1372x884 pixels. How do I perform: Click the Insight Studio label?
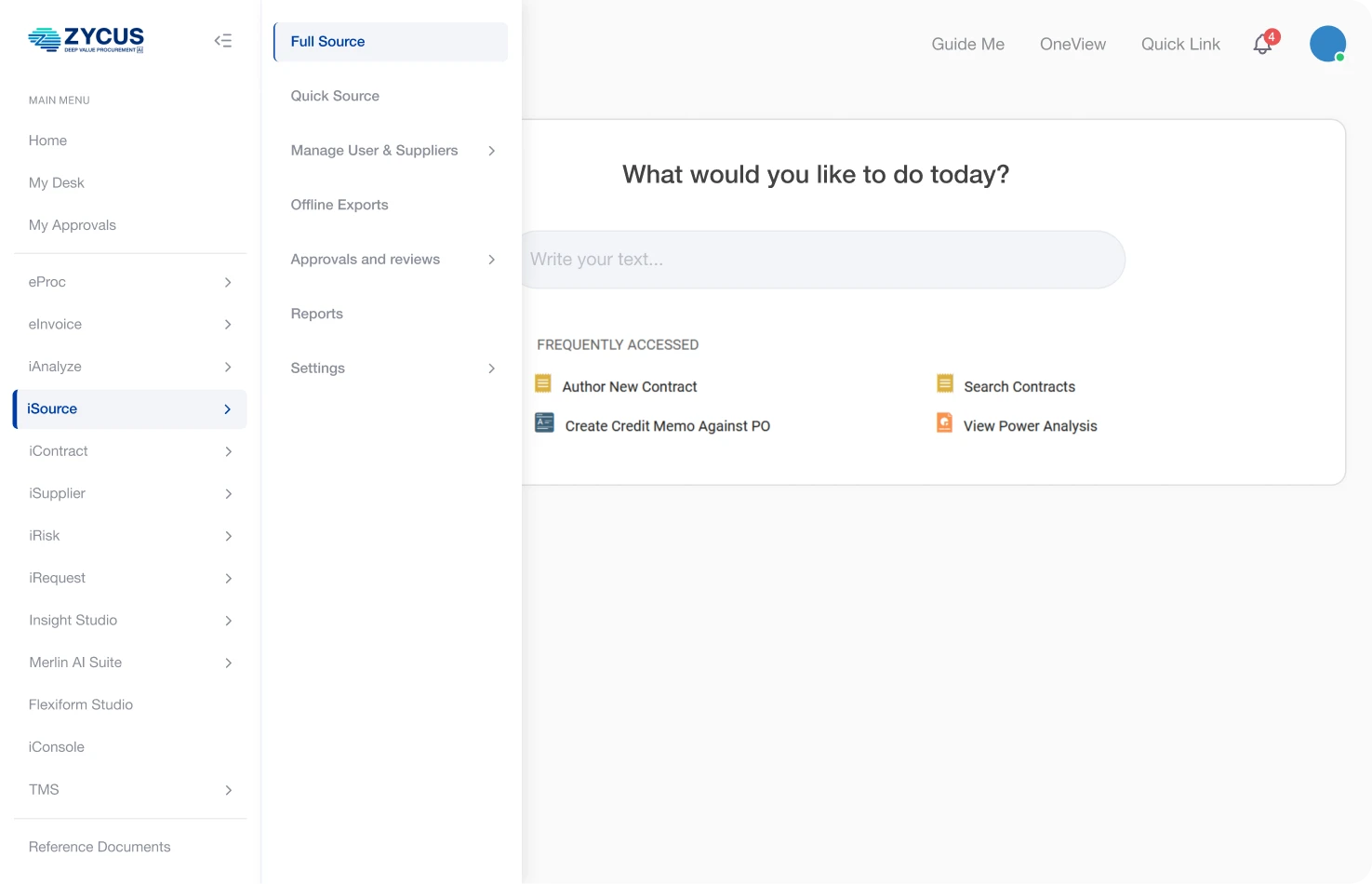coord(73,621)
